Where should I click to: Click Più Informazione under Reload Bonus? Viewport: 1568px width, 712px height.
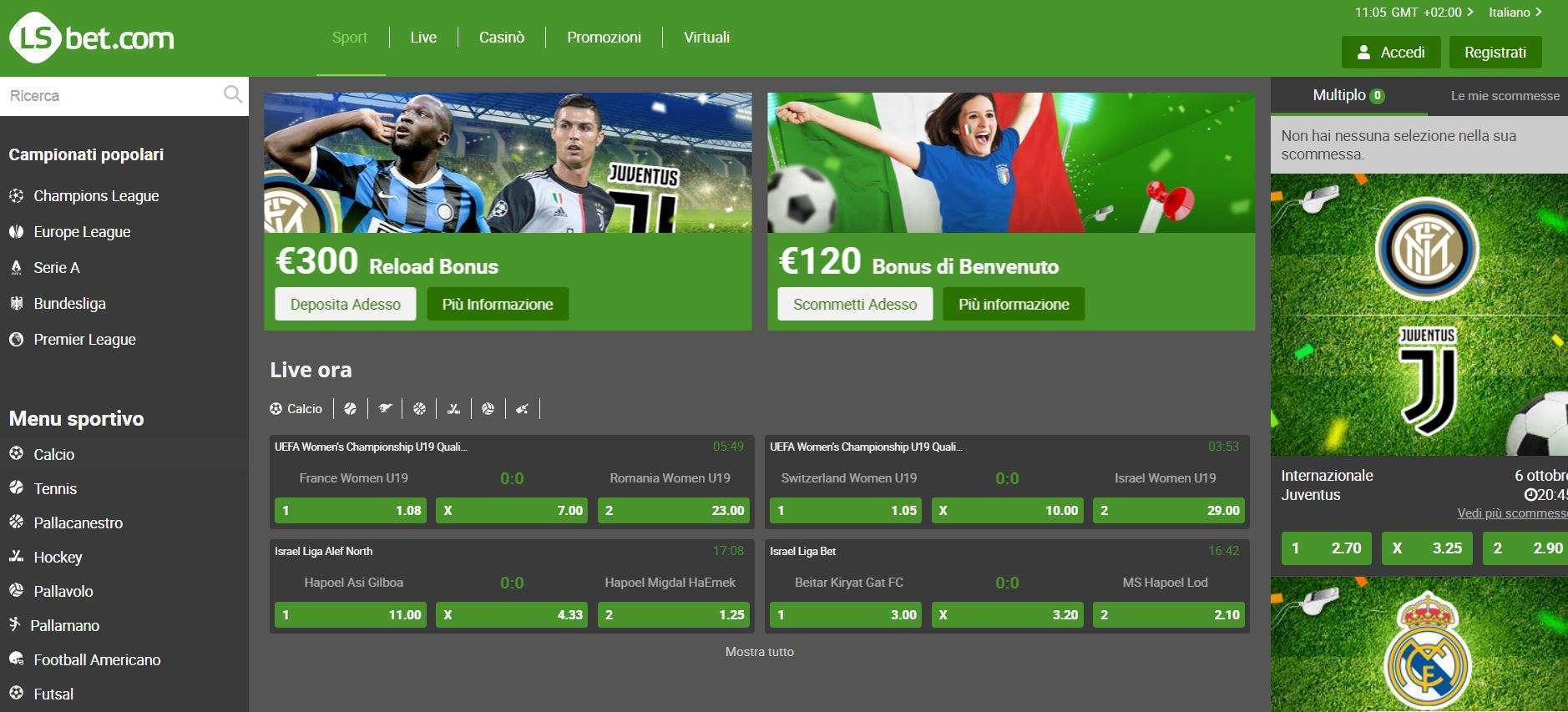tap(498, 305)
